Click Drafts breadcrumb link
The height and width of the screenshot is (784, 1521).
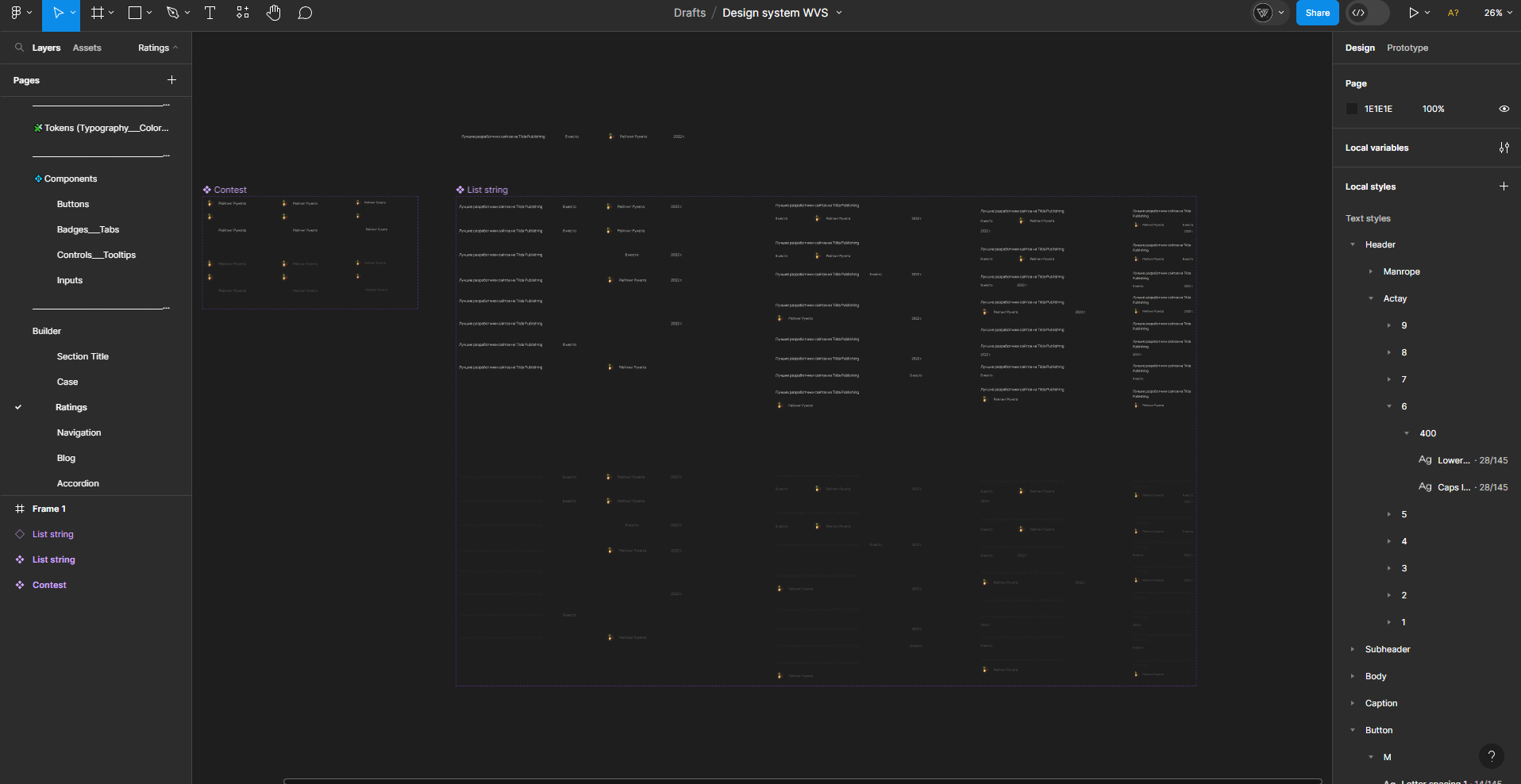point(690,13)
